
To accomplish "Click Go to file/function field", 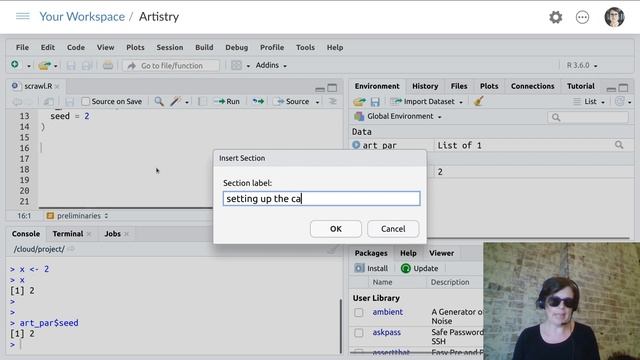I will [171, 65].
